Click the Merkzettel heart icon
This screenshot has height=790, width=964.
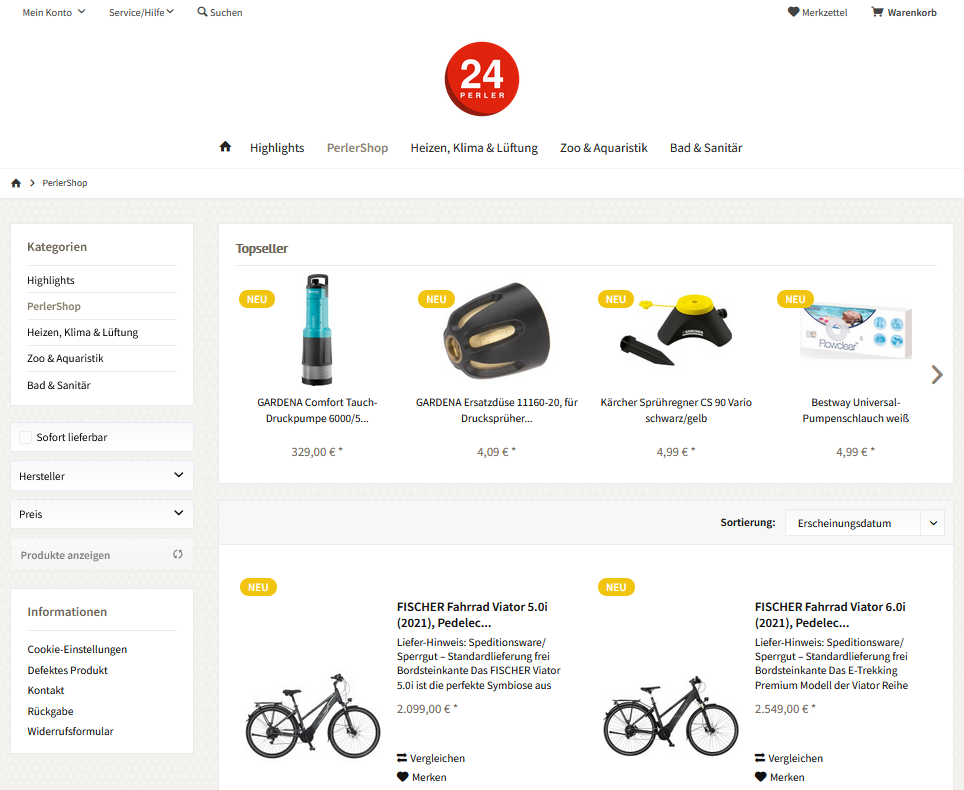click(793, 12)
